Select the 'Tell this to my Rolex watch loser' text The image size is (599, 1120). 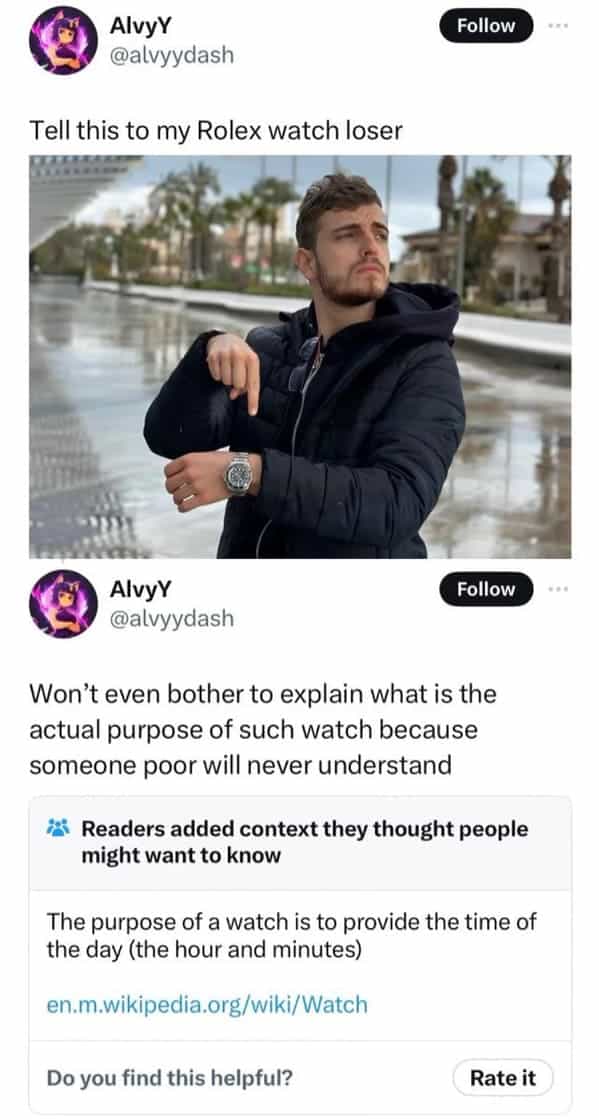tap(216, 131)
